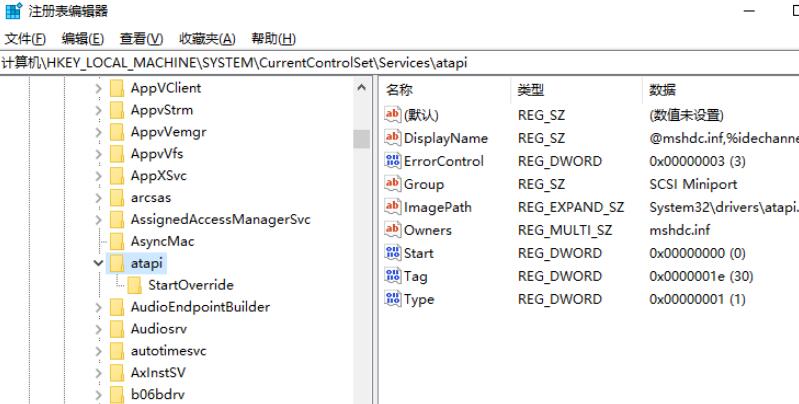
Task: Open the 文件(F) menu
Action: 25,39
